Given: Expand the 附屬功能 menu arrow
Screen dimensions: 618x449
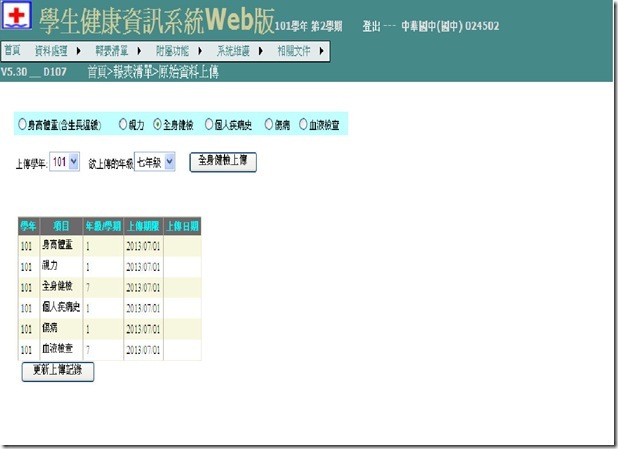Looking at the screenshot, I should [x=200, y=51].
